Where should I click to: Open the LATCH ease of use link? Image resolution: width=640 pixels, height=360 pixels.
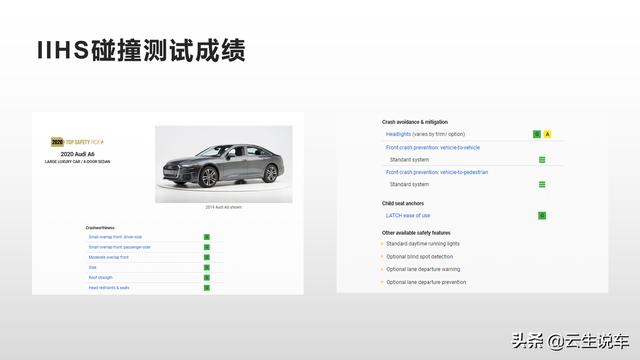click(x=408, y=216)
